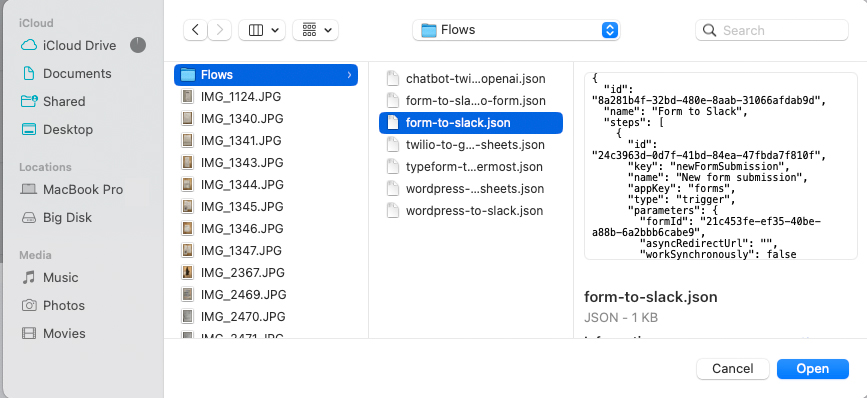Select typeform-t...ermost.json file
867x398 pixels.
tap(471, 167)
